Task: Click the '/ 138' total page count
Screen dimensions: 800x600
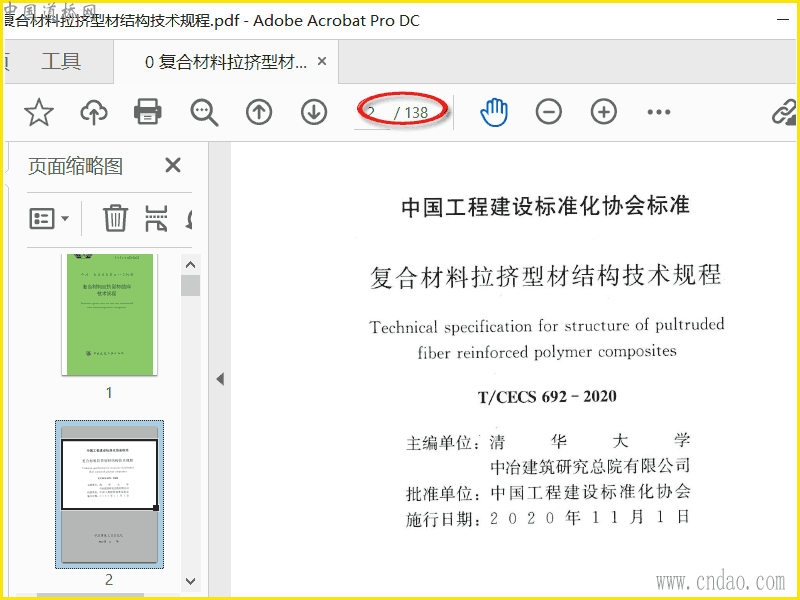Action: click(x=411, y=113)
